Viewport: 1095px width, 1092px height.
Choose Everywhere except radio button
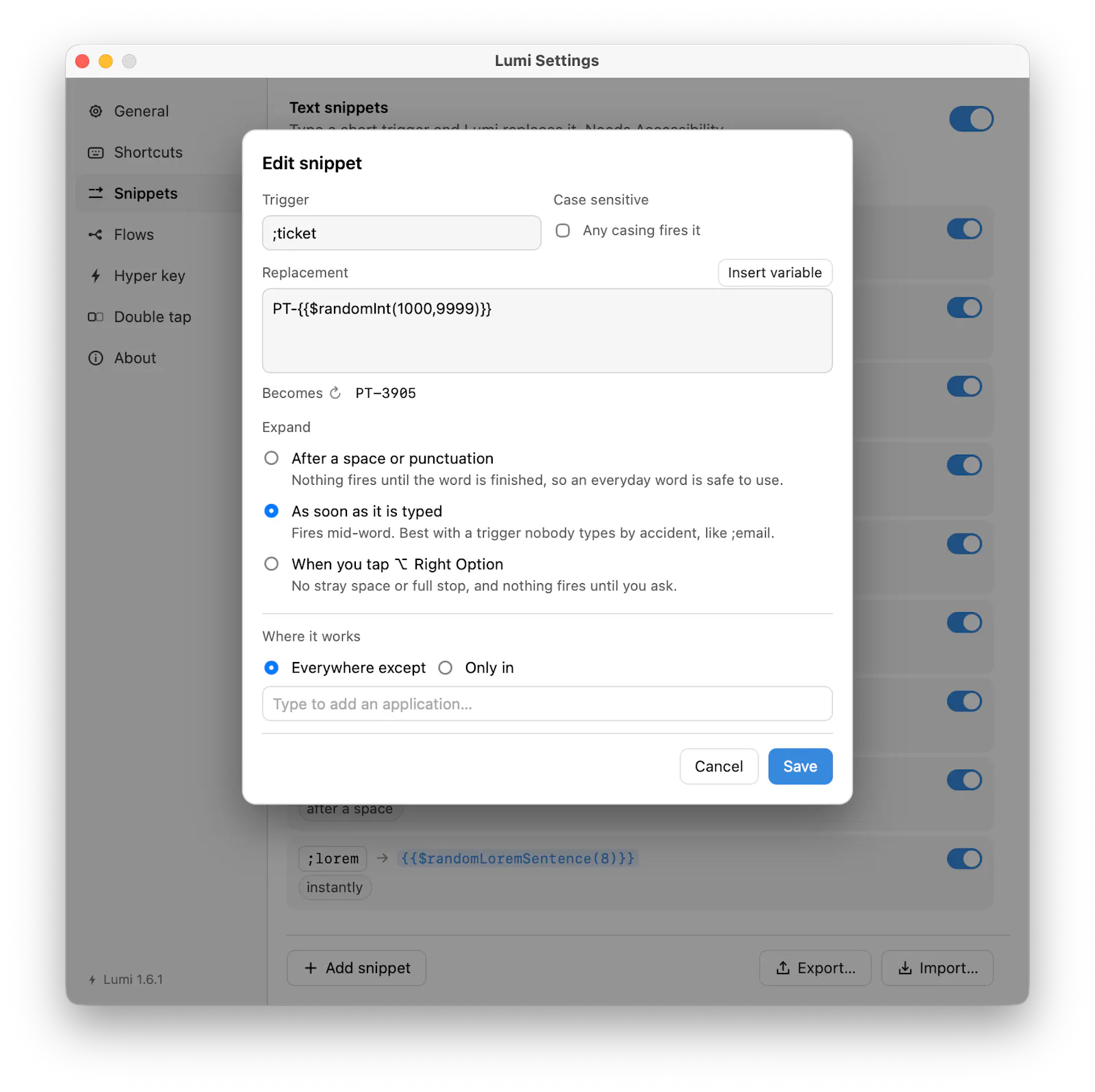coord(272,668)
